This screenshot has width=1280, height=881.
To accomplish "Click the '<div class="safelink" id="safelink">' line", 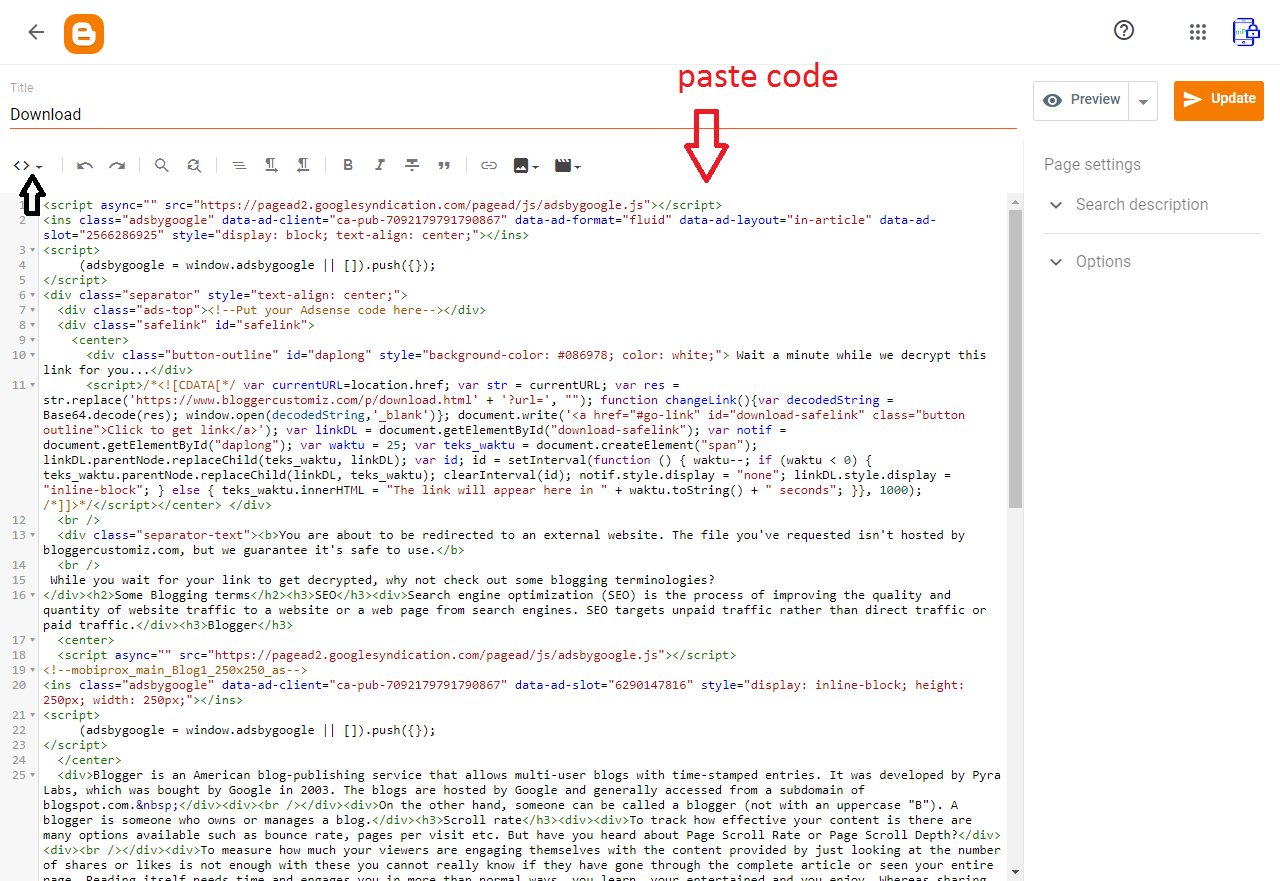I will click(x=186, y=325).
